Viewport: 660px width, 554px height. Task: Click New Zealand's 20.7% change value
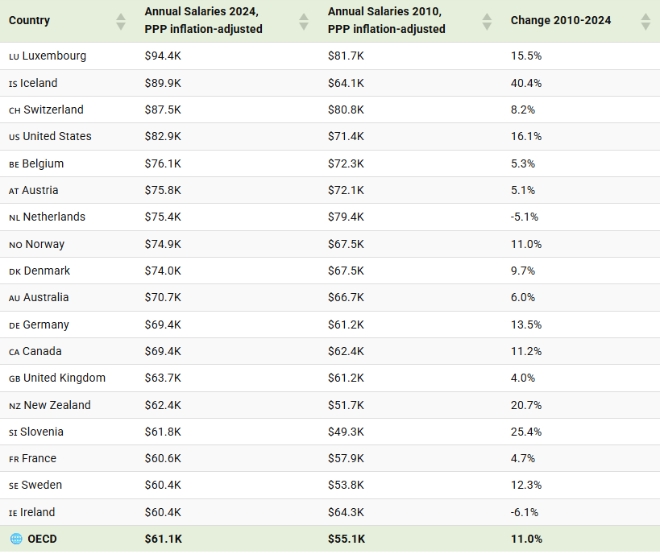(526, 405)
